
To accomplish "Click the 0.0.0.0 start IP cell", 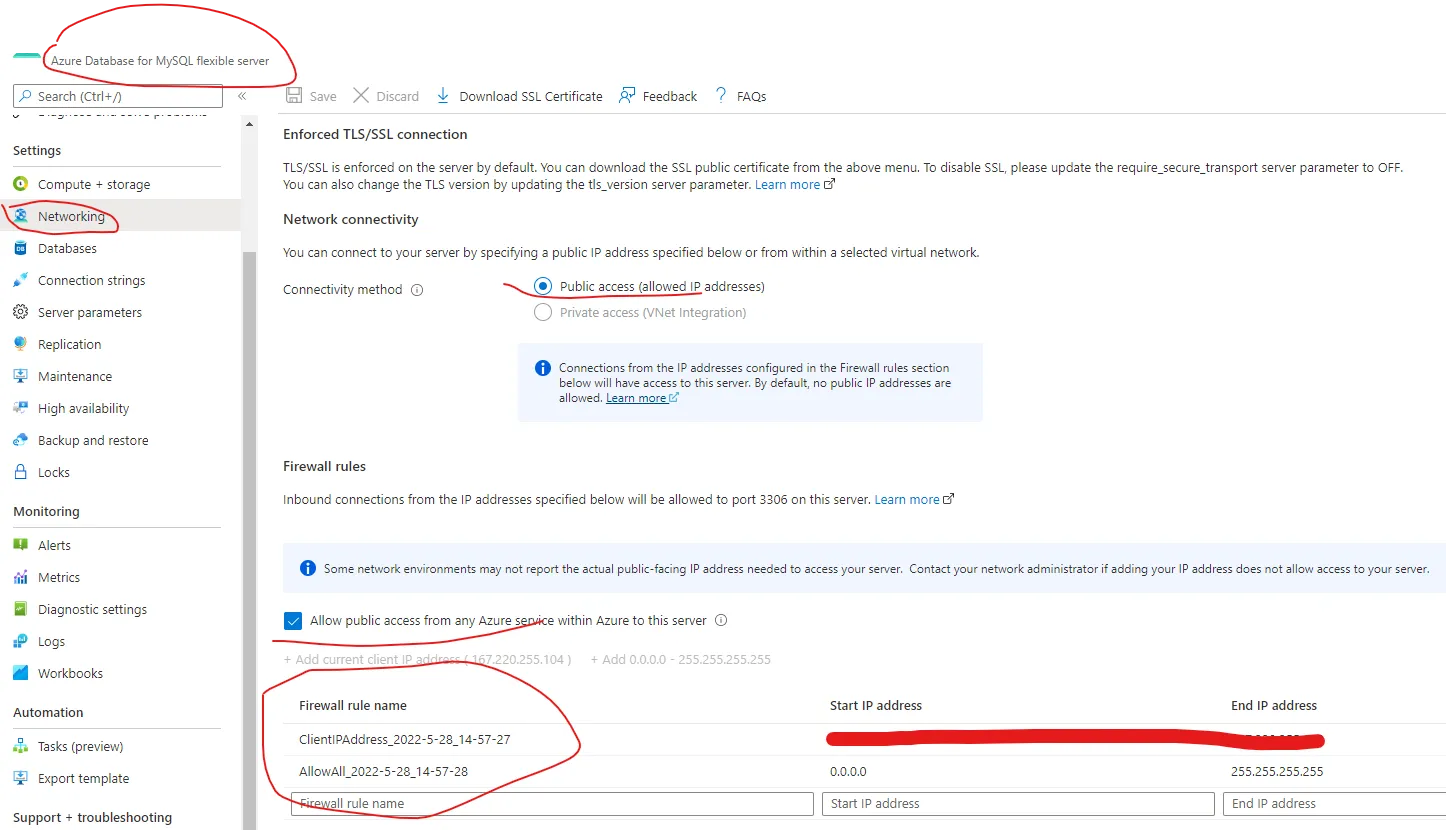I will [848, 772].
